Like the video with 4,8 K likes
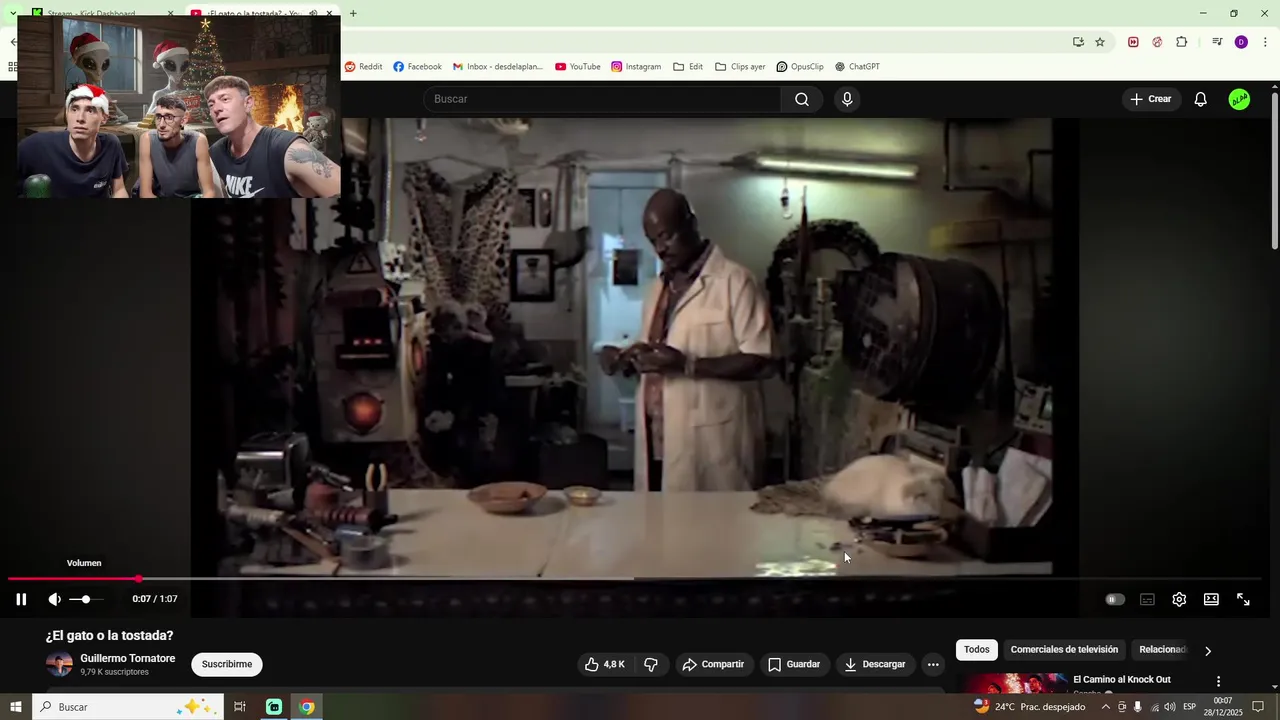Viewport: 1280px width, 720px height. (605, 664)
